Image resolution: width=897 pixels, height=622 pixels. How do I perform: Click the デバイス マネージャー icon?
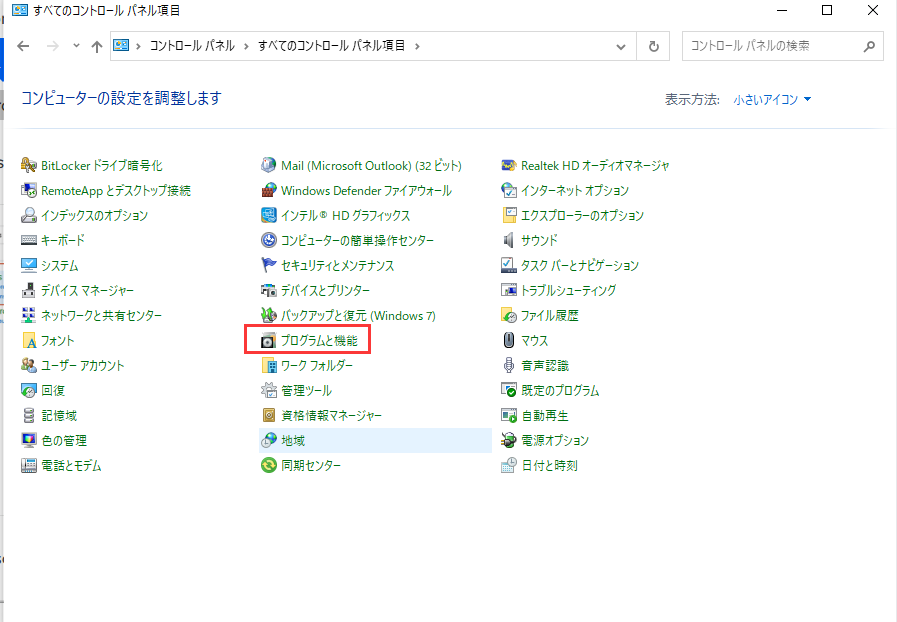click(x=29, y=290)
